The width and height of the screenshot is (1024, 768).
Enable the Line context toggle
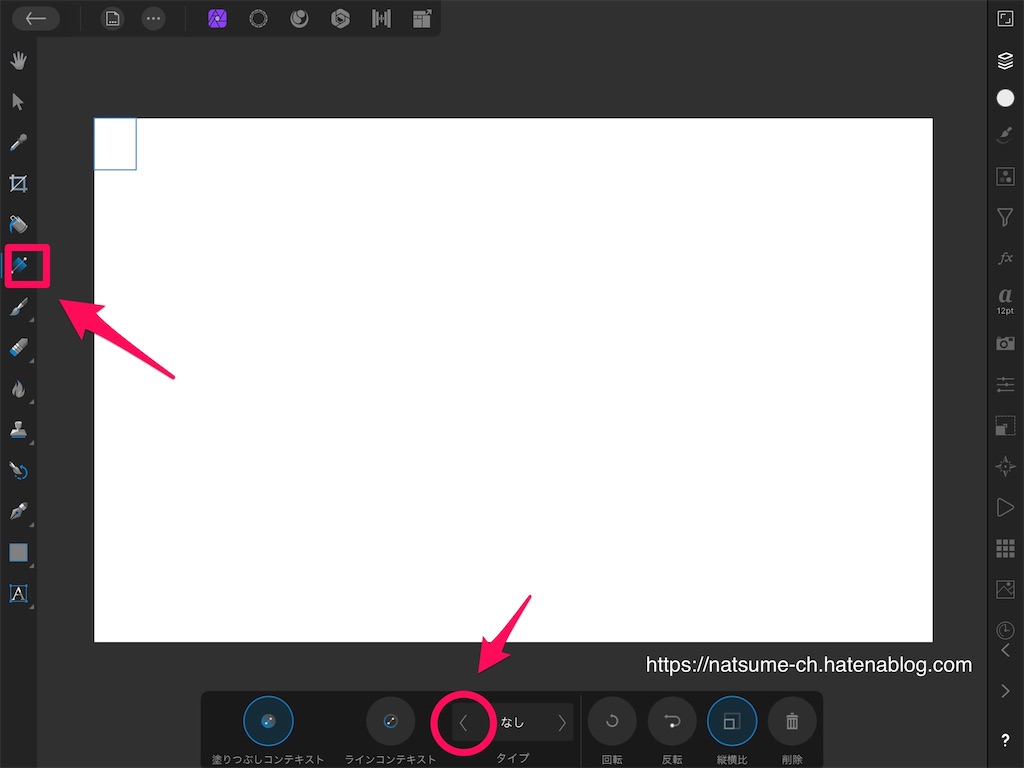tap(391, 722)
